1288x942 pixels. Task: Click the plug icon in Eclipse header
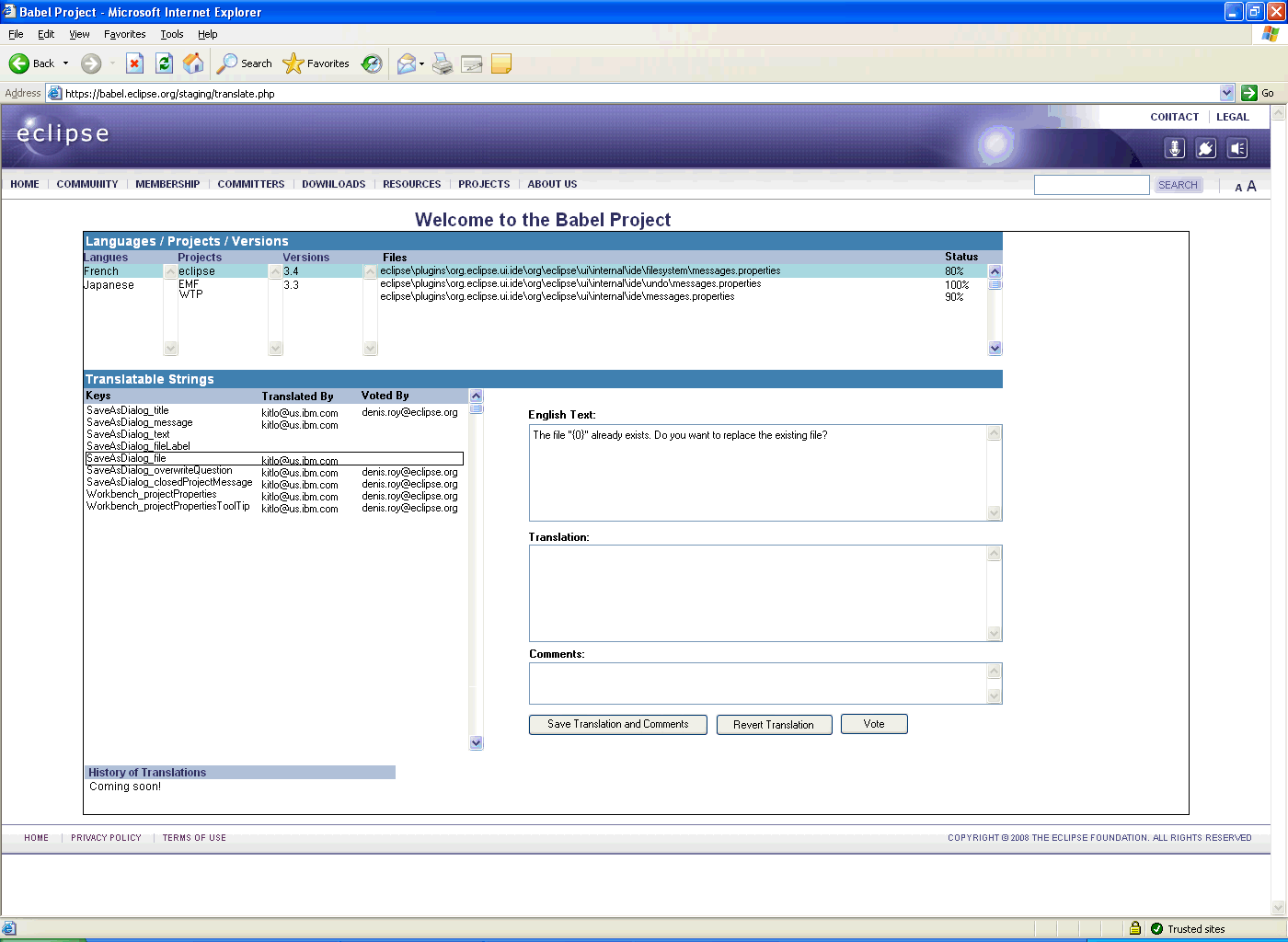click(1206, 148)
